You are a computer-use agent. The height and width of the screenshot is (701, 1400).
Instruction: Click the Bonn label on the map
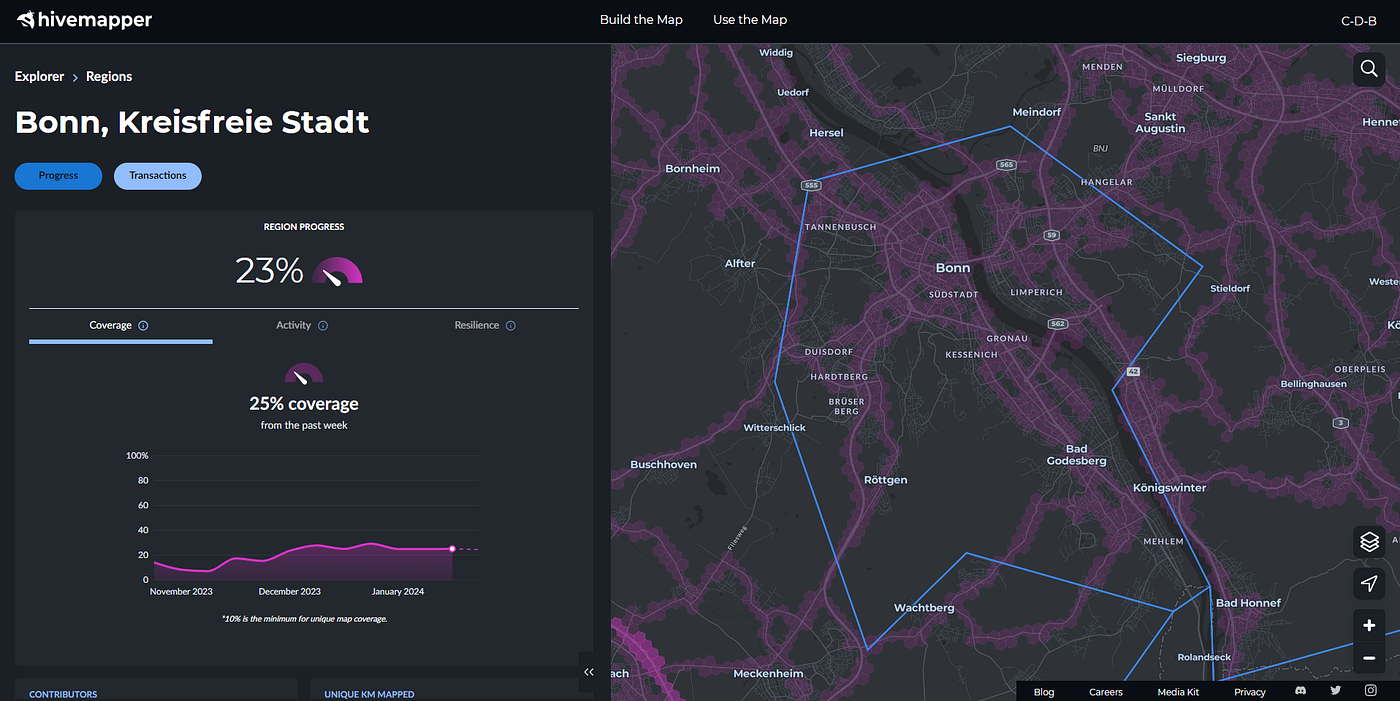pos(953,268)
